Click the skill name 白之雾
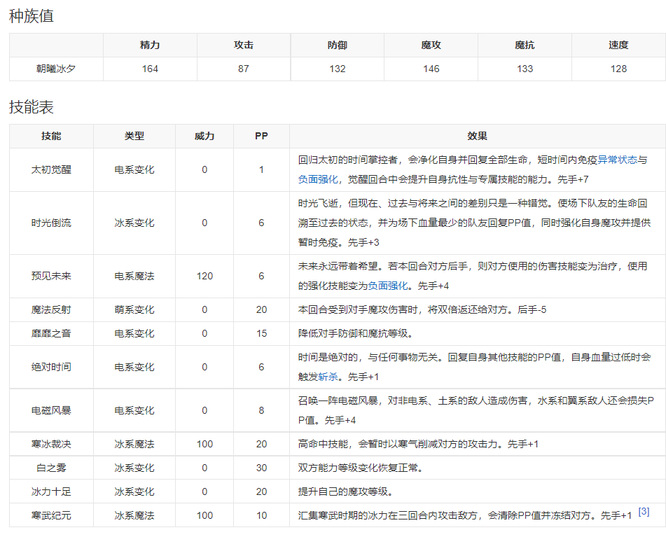This screenshot has width=666, height=537. [x=51, y=468]
